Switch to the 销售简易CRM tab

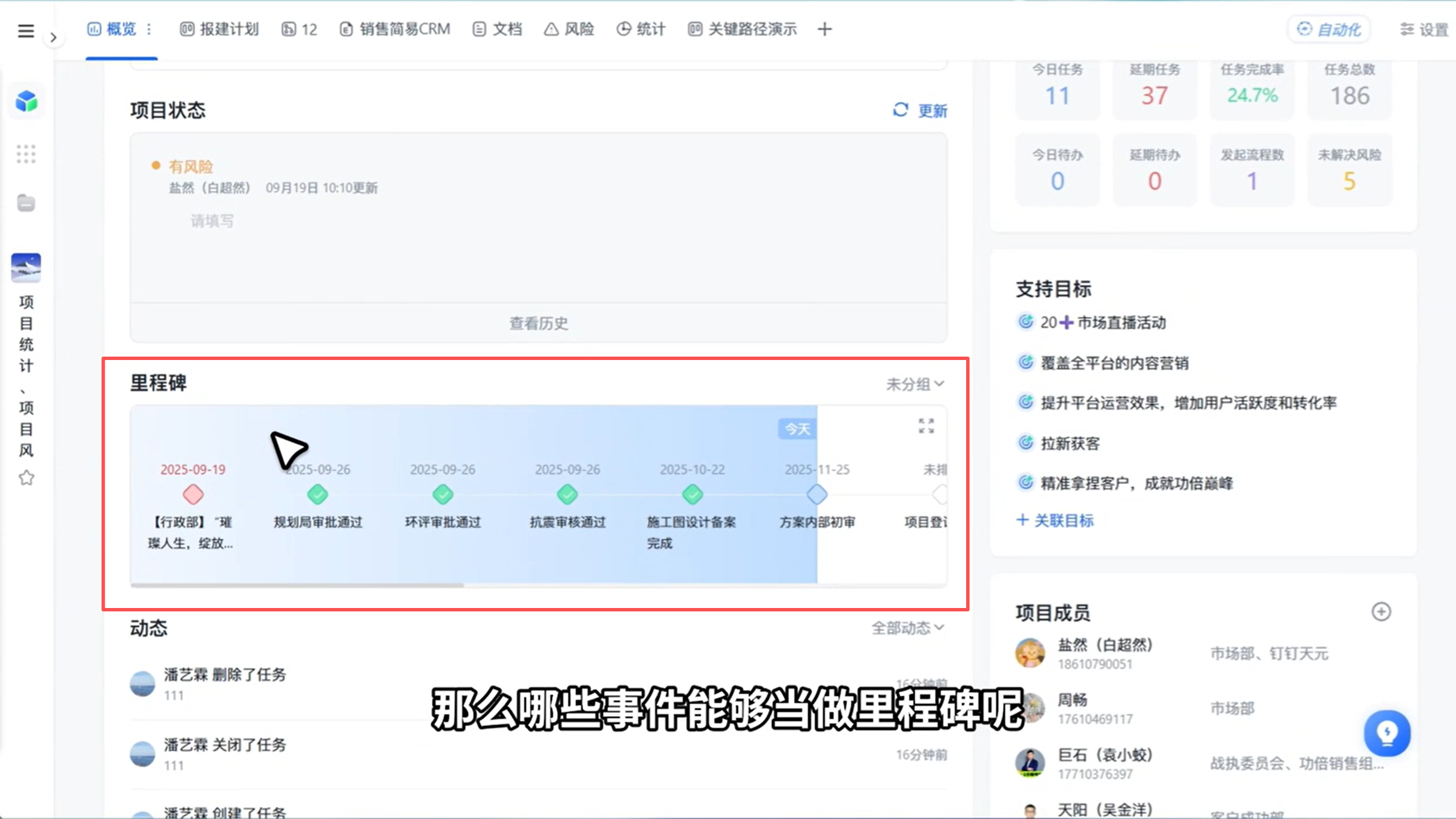point(395,29)
